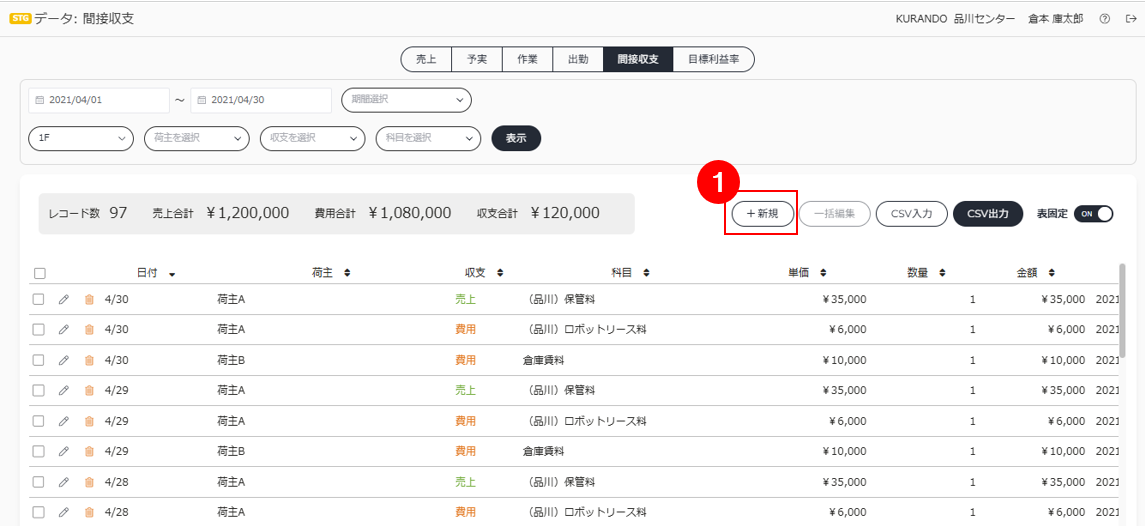Click the 収支合計 ￥120,000 value
This screenshot has height=526, width=1145.
click(565, 213)
